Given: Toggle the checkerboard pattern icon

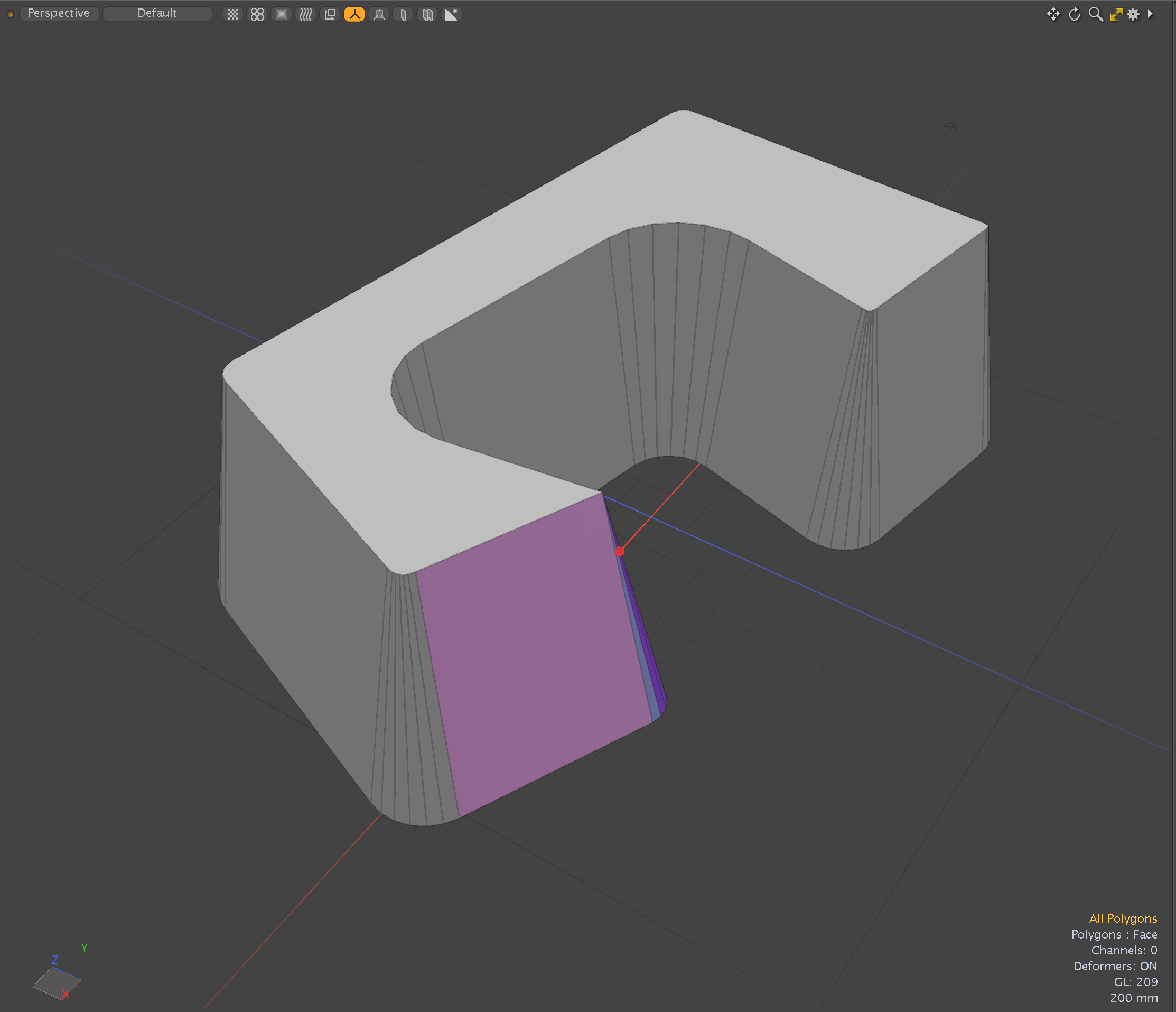Looking at the screenshot, I should click(x=232, y=14).
